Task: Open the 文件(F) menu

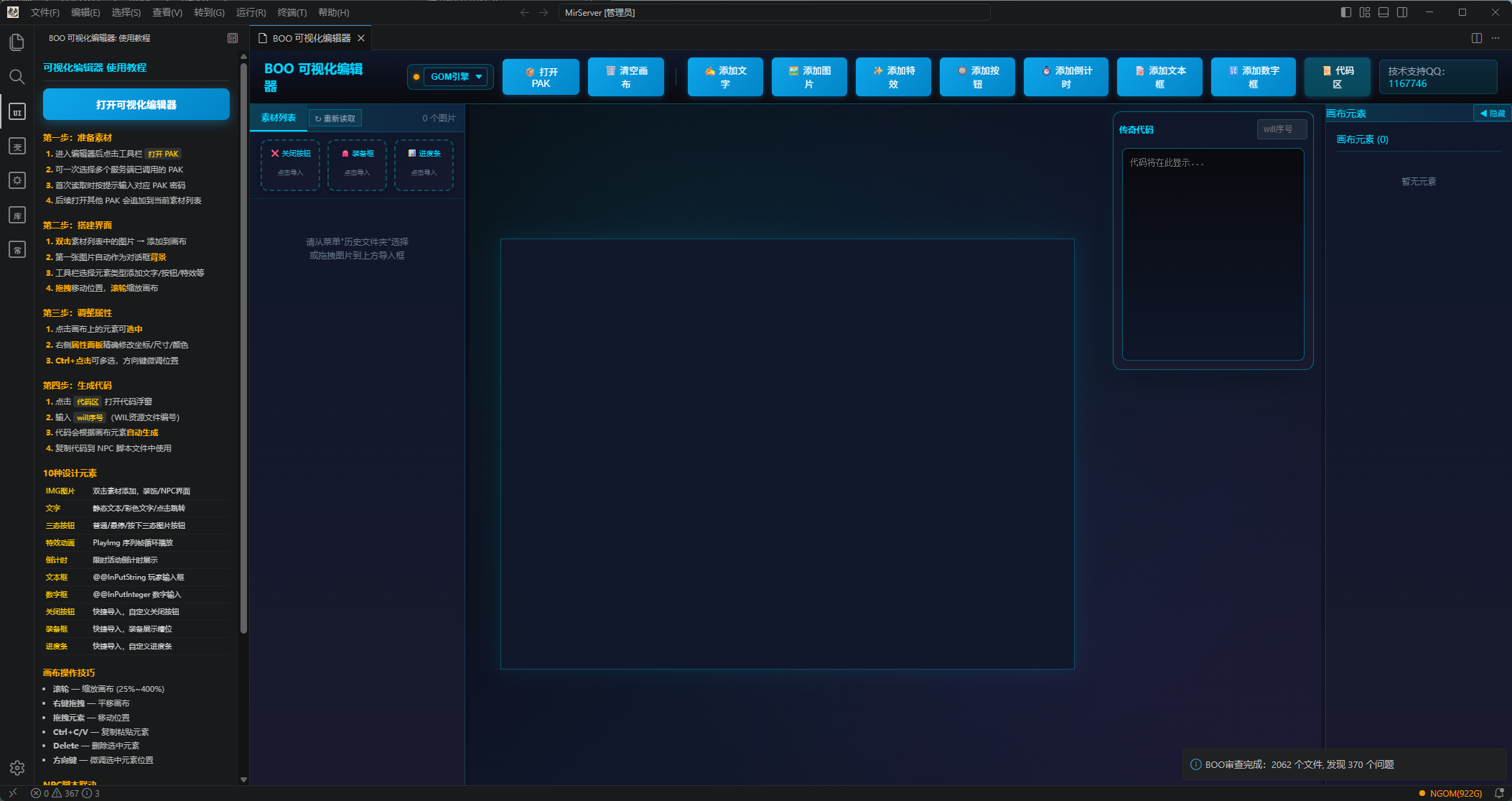Action: coord(45,12)
